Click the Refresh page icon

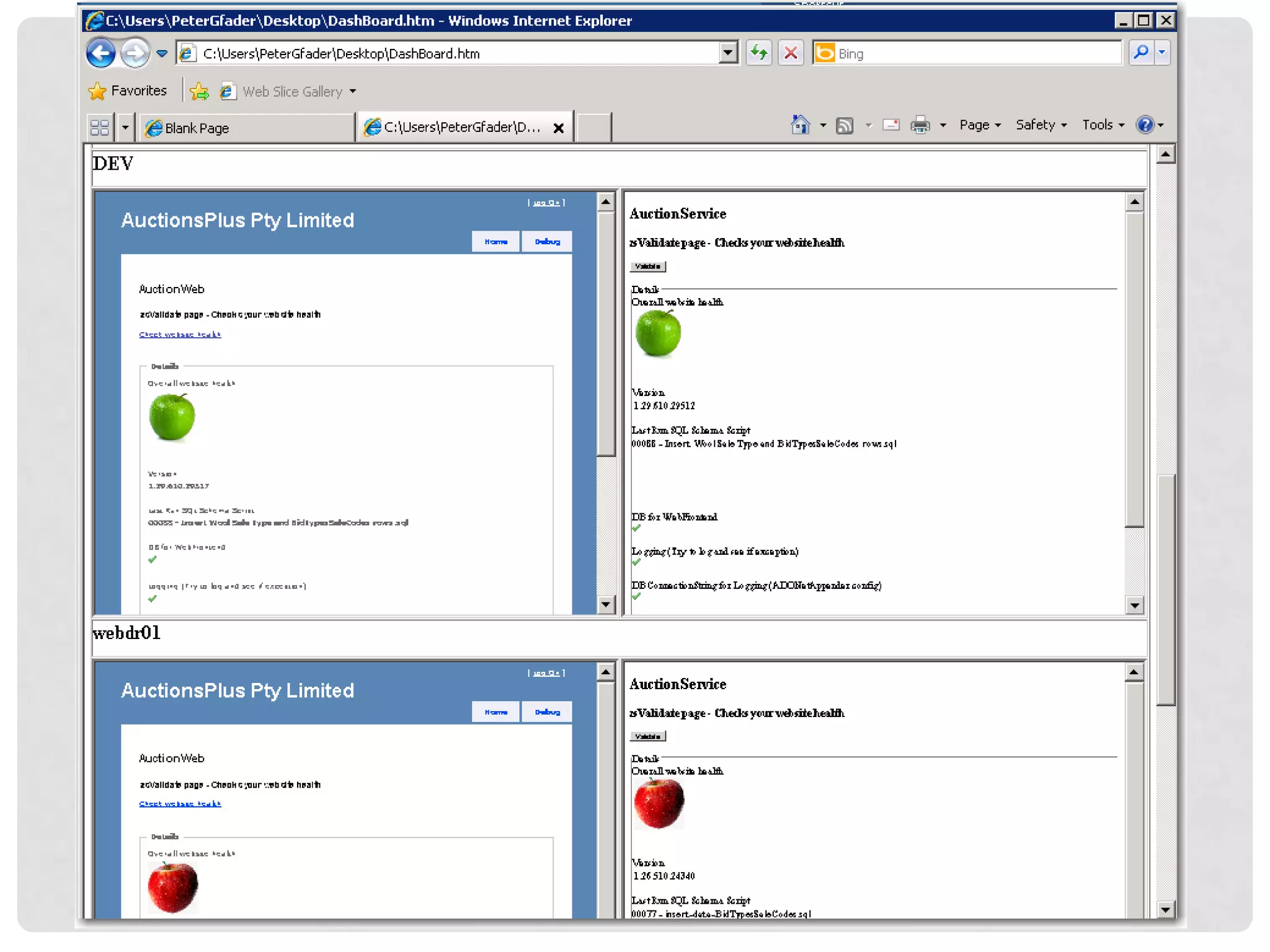[758, 53]
